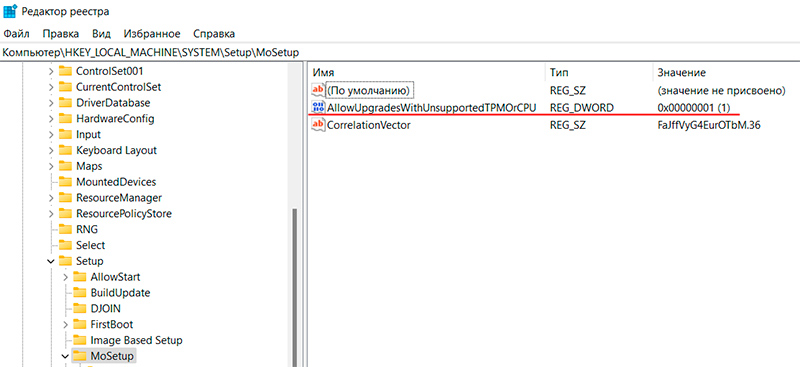Viewport: 800px width, 367px height.
Task: Select the CorrelationVector string value icon
Action: pyautogui.click(x=318, y=124)
